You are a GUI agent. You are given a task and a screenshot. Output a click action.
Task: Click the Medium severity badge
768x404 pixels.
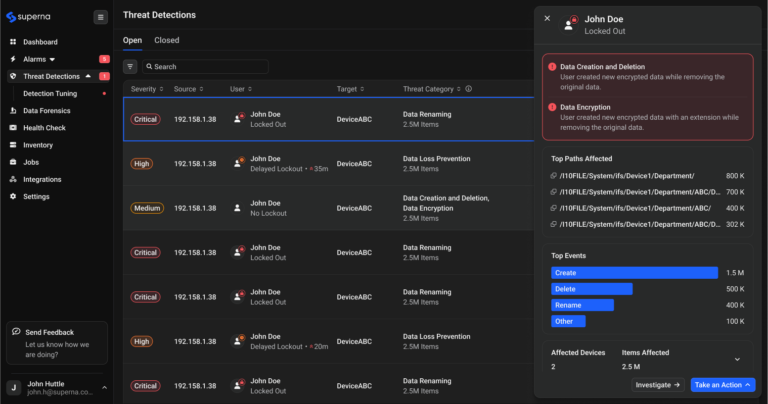point(147,208)
